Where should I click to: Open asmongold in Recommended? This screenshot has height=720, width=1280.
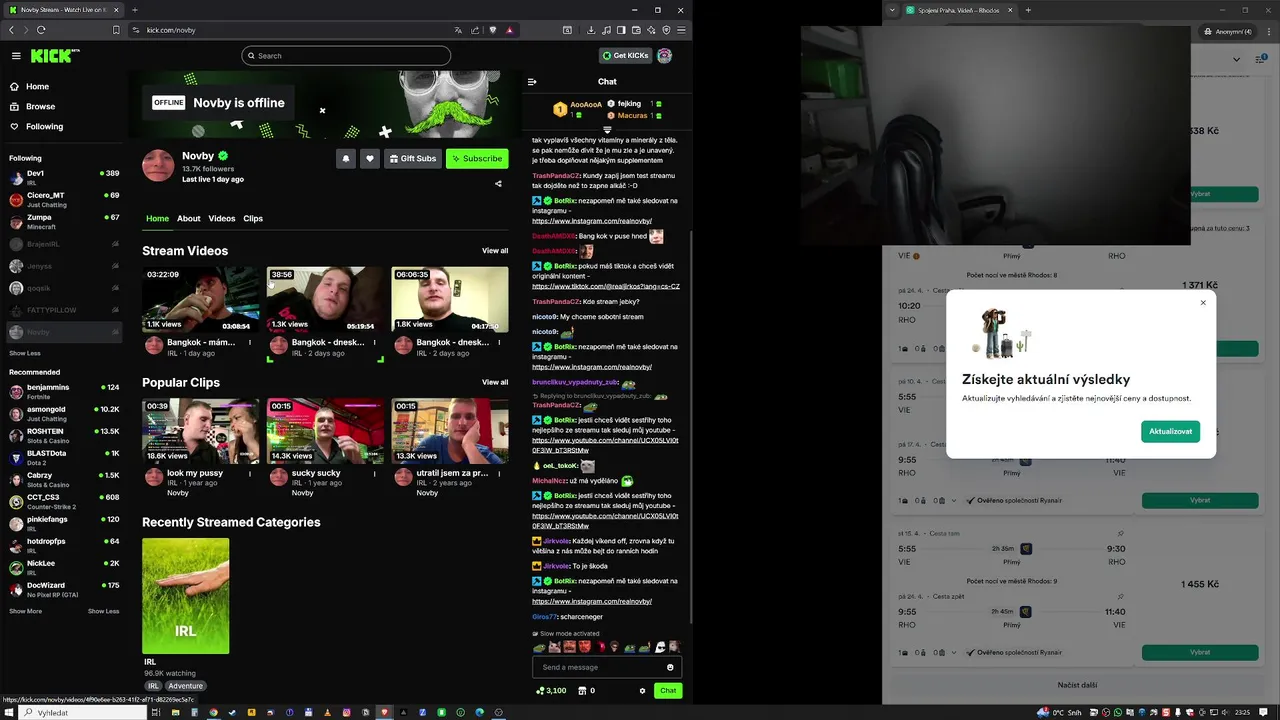(x=64, y=414)
